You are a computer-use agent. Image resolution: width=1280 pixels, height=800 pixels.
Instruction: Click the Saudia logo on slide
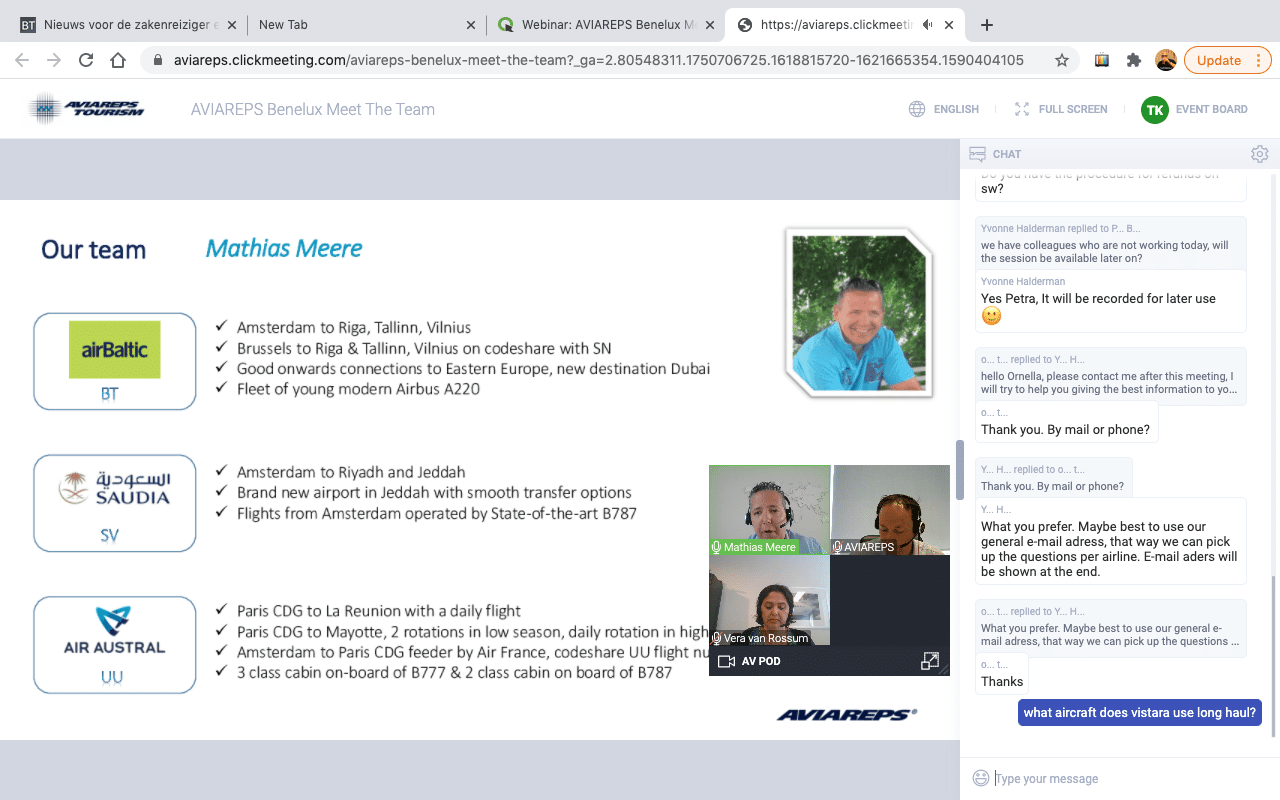pyautogui.click(x=115, y=489)
